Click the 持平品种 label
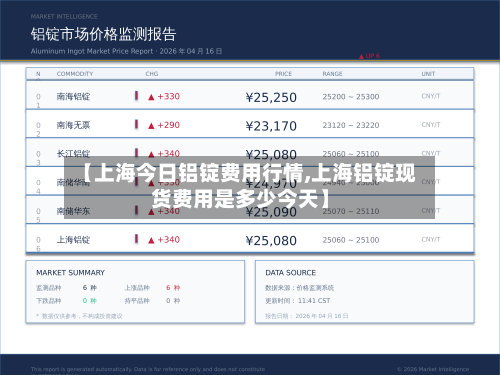 pos(137,301)
